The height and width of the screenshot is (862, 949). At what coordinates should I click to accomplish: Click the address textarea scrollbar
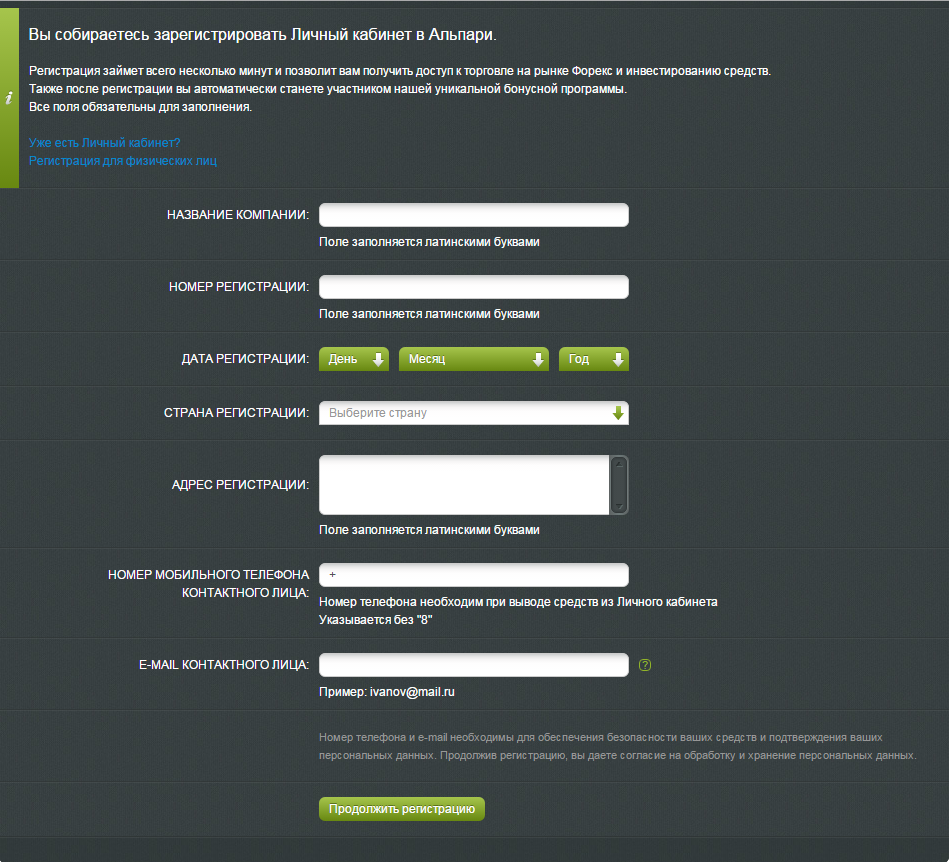pos(619,485)
